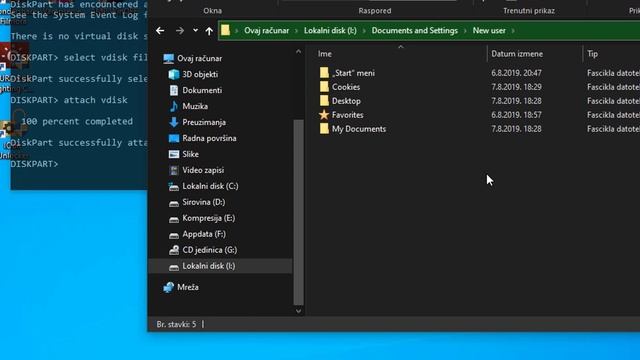Screen dimensions: 640x360
Task: Click the Preuzimanja download arrow icon
Action: click(174, 122)
